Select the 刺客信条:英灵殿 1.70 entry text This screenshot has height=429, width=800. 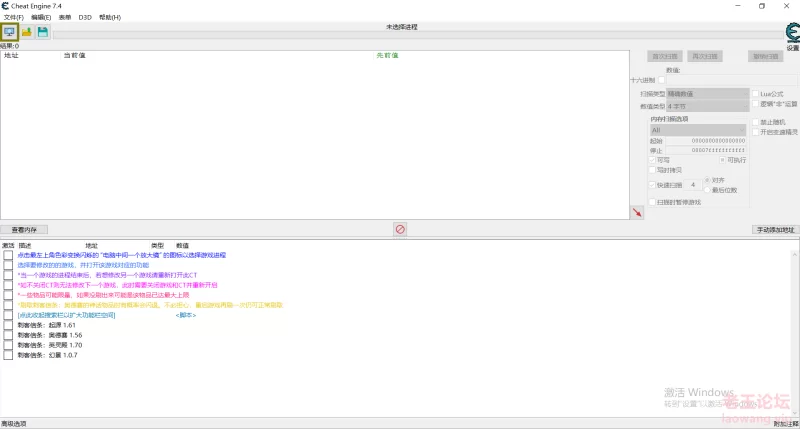(49, 345)
